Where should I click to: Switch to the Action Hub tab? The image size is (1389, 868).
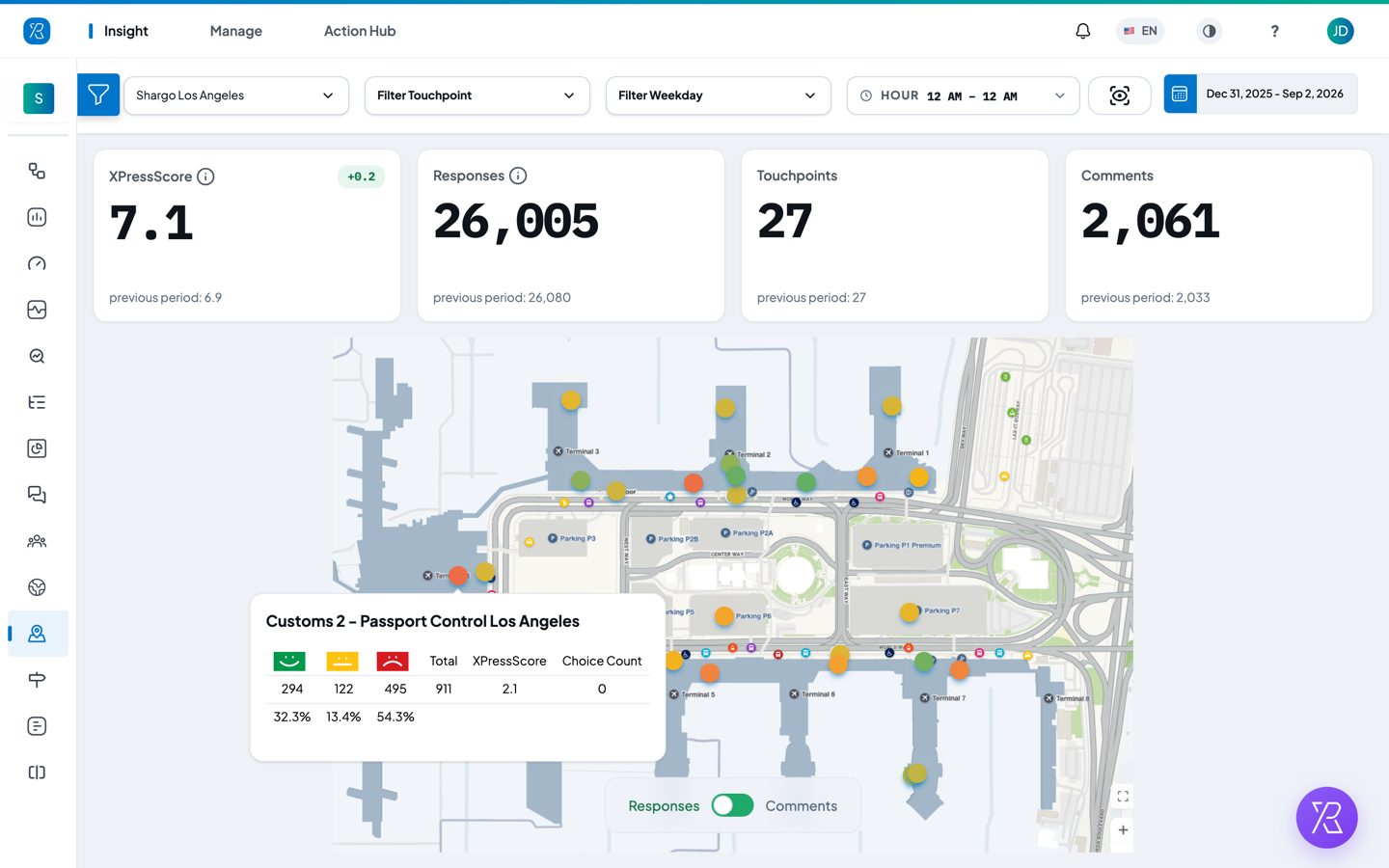pyautogui.click(x=360, y=31)
